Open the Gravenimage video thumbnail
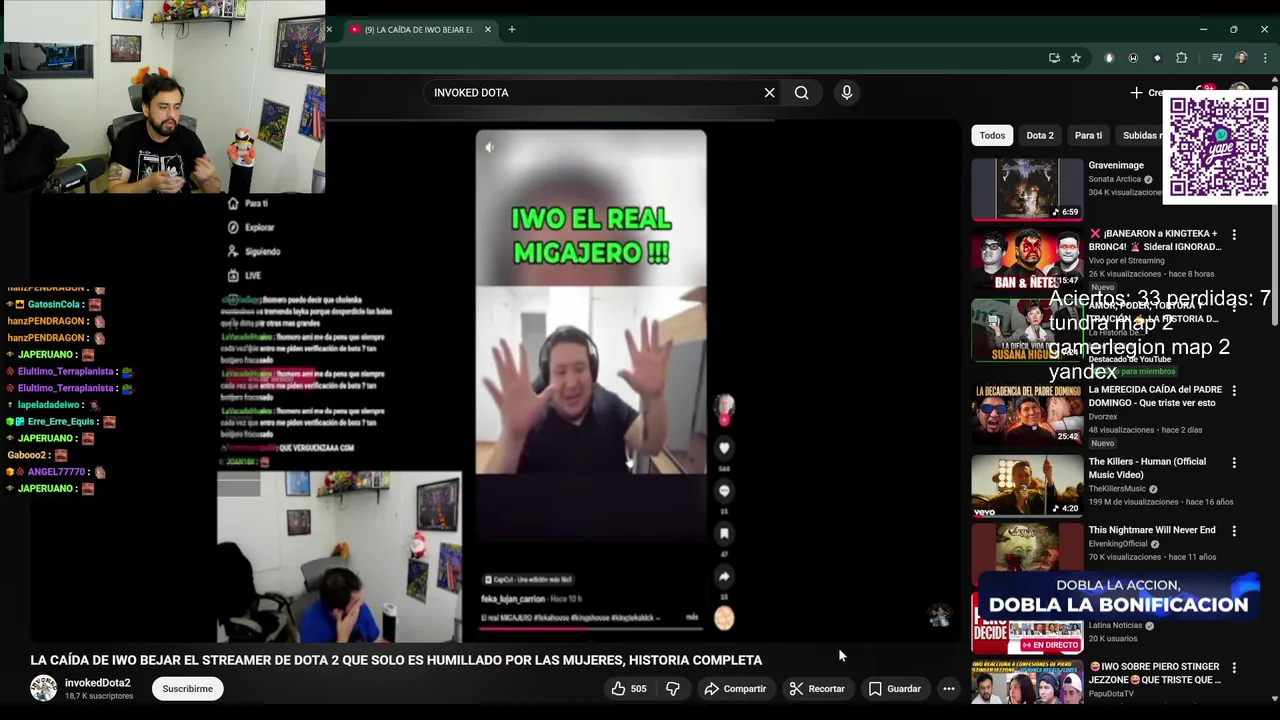Viewport: 1280px width, 720px height. point(1027,189)
